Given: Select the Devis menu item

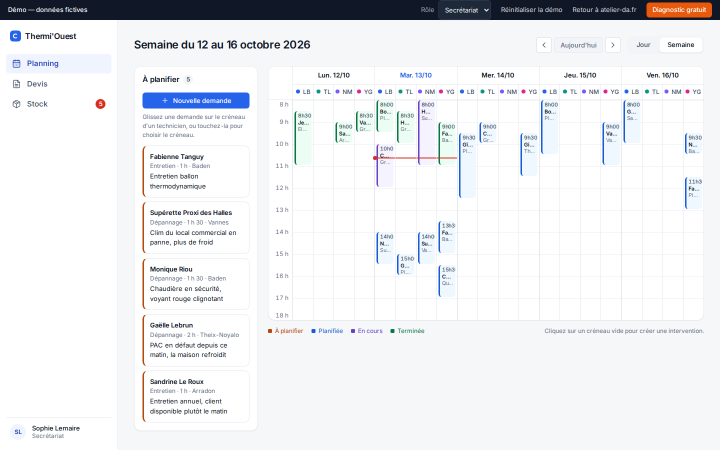Looking at the screenshot, I should pyautogui.click(x=59, y=84).
